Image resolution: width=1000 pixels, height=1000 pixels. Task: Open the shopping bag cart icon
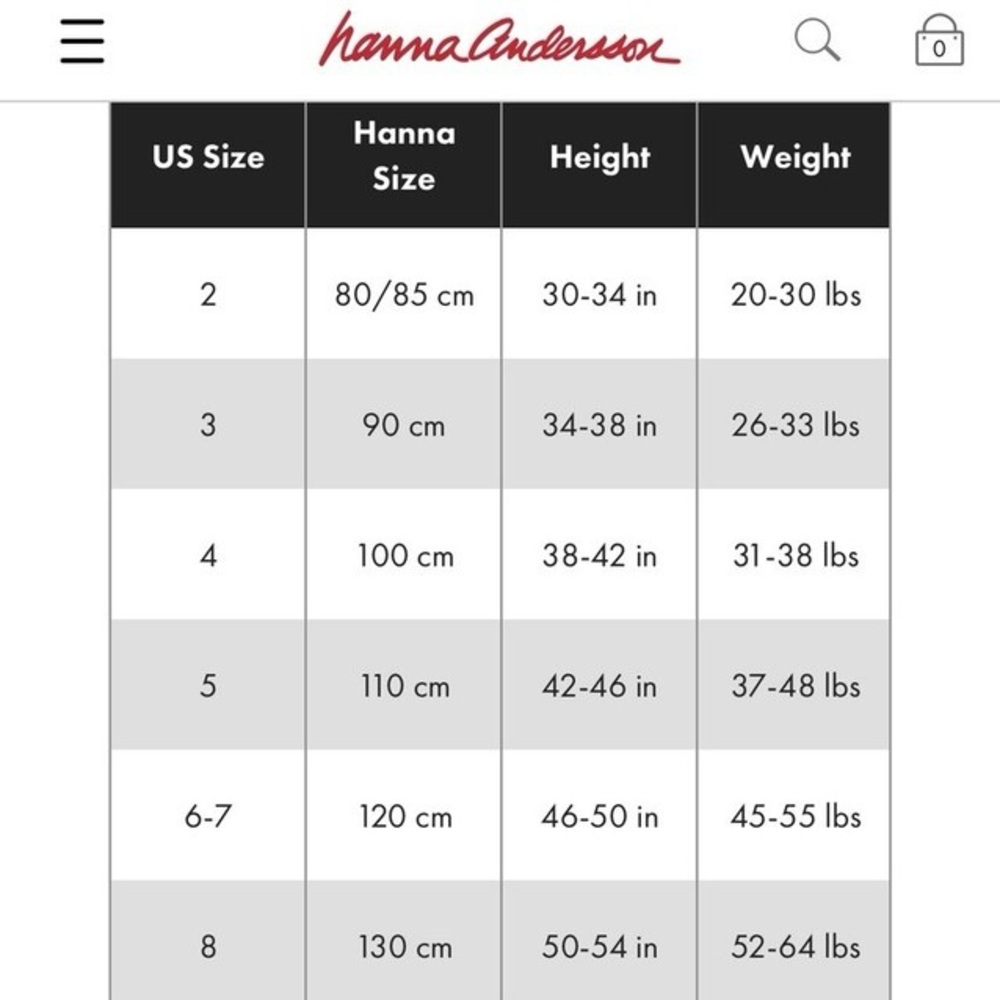939,40
